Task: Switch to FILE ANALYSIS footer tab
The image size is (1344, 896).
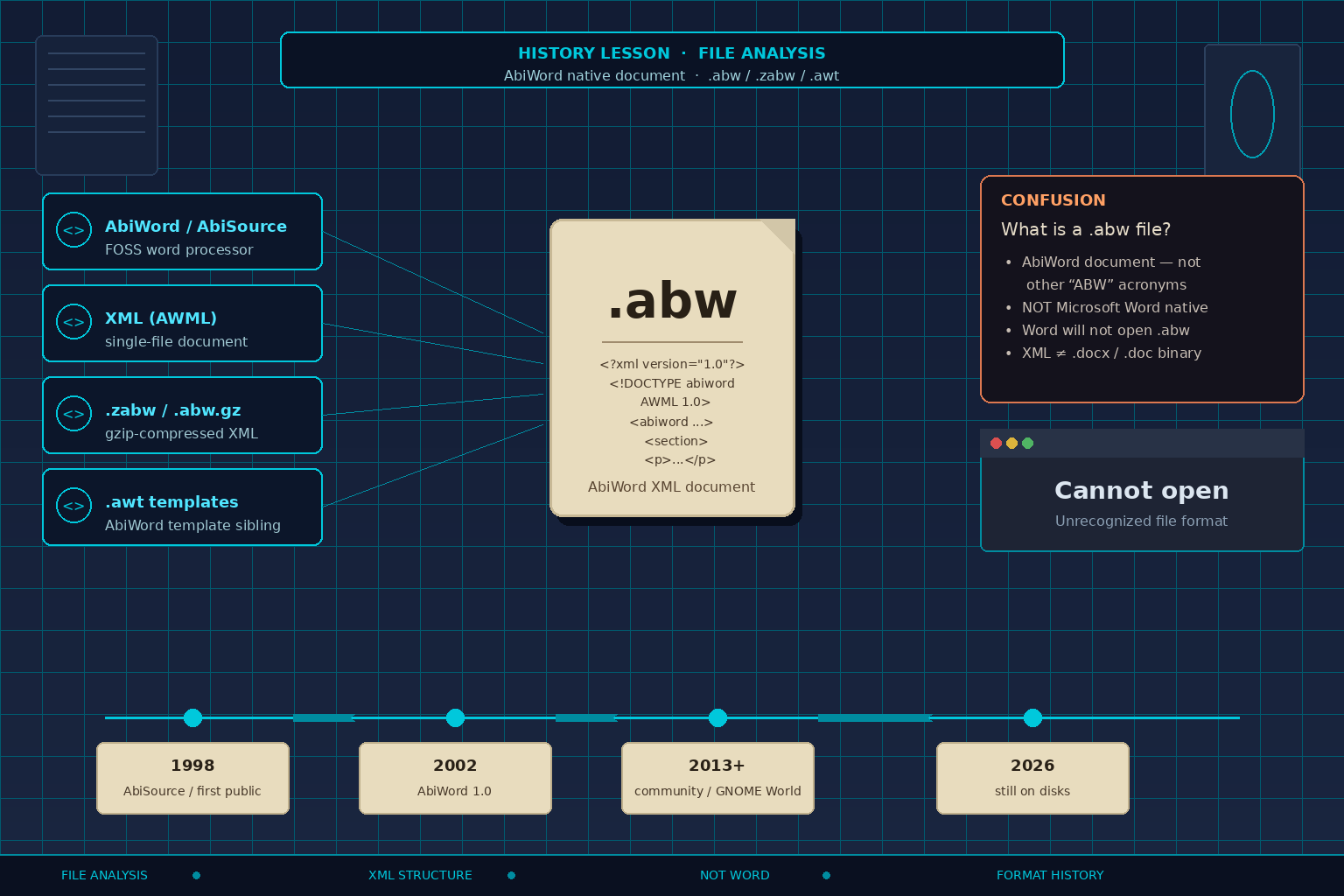Action: click(104, 875)
